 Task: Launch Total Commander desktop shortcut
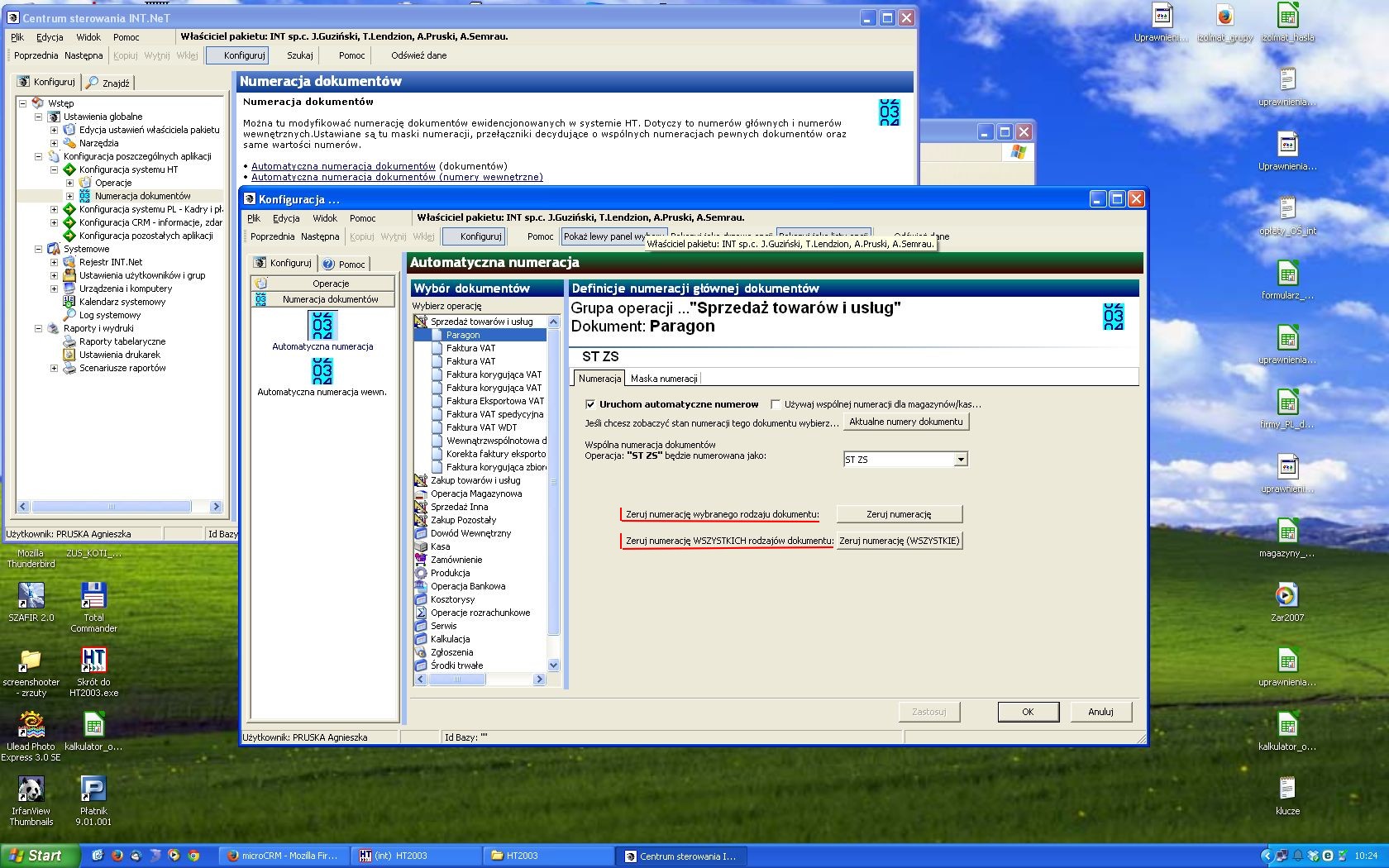(93, 608)
